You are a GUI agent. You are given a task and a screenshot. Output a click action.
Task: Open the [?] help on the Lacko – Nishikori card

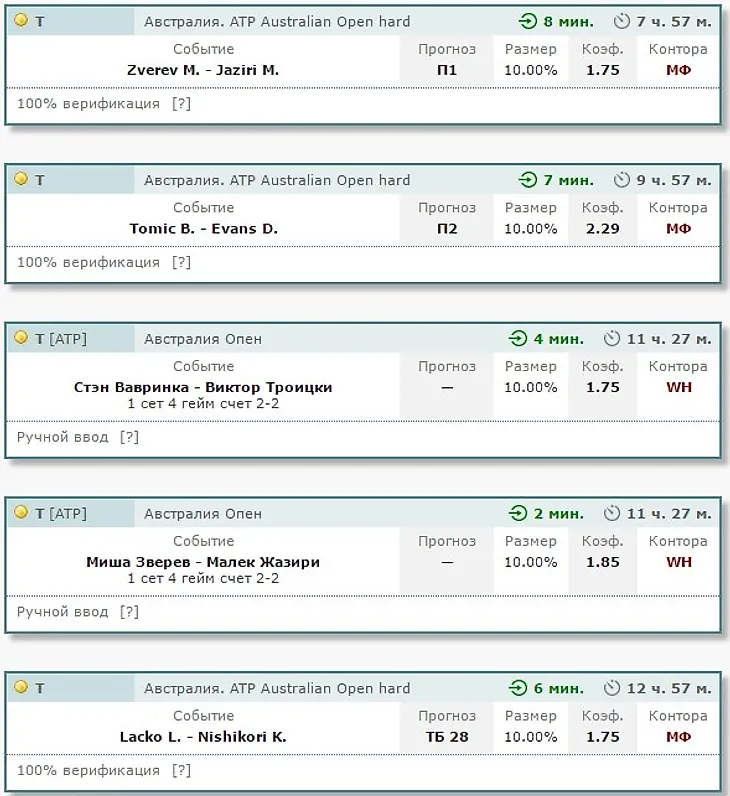181,771
